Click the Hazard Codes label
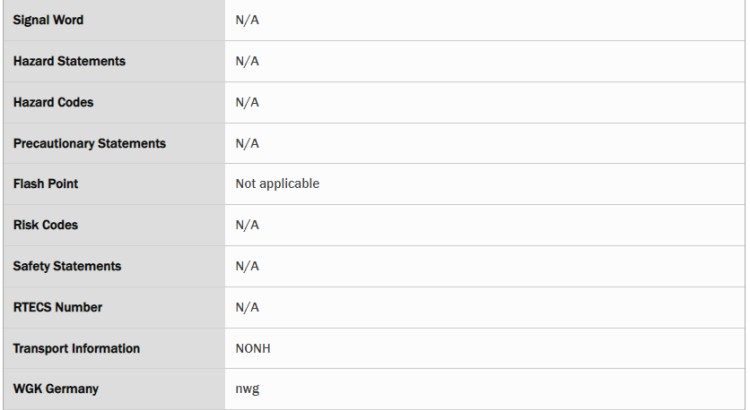The width and height of the screenshot is (750, 410). click(x=53, y=102)
